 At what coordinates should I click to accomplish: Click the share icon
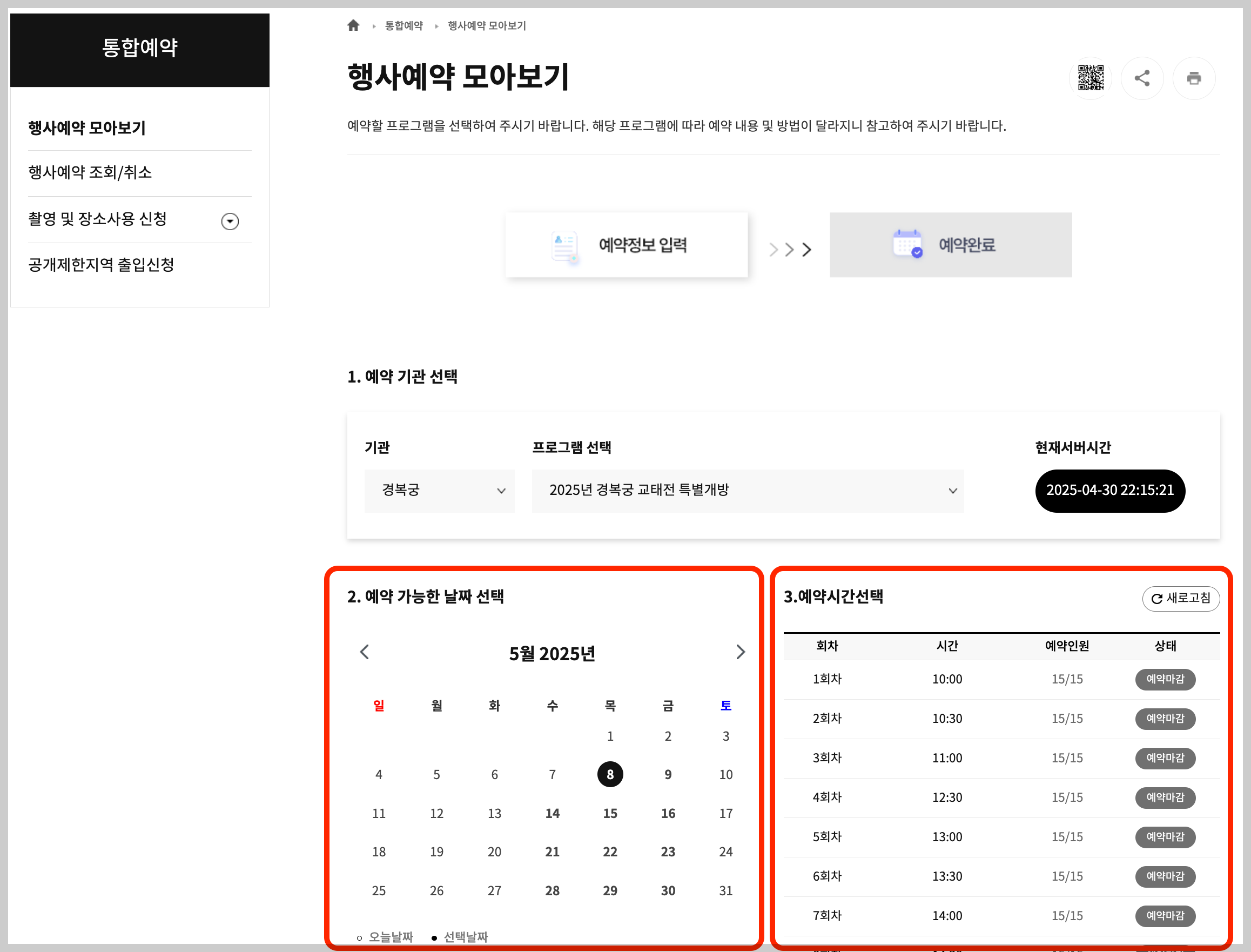click(x=1142, y=78)
